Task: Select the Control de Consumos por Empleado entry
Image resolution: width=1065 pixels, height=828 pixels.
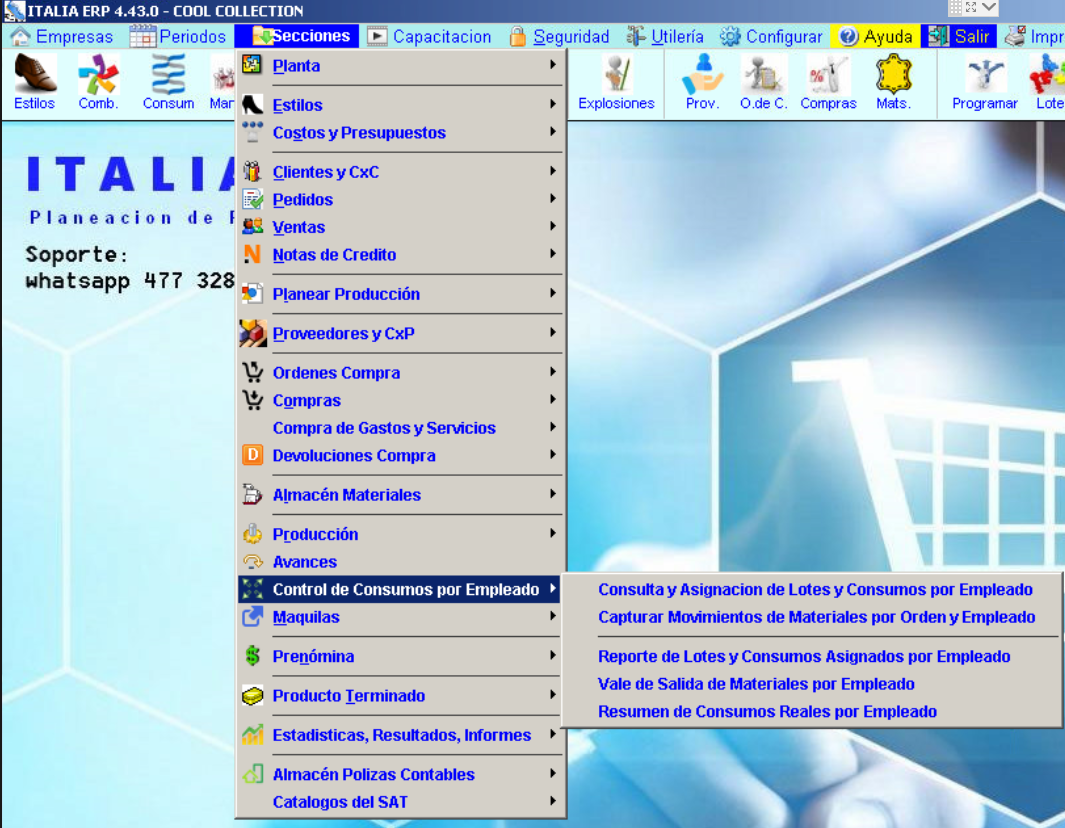Action: pos(399,589)
